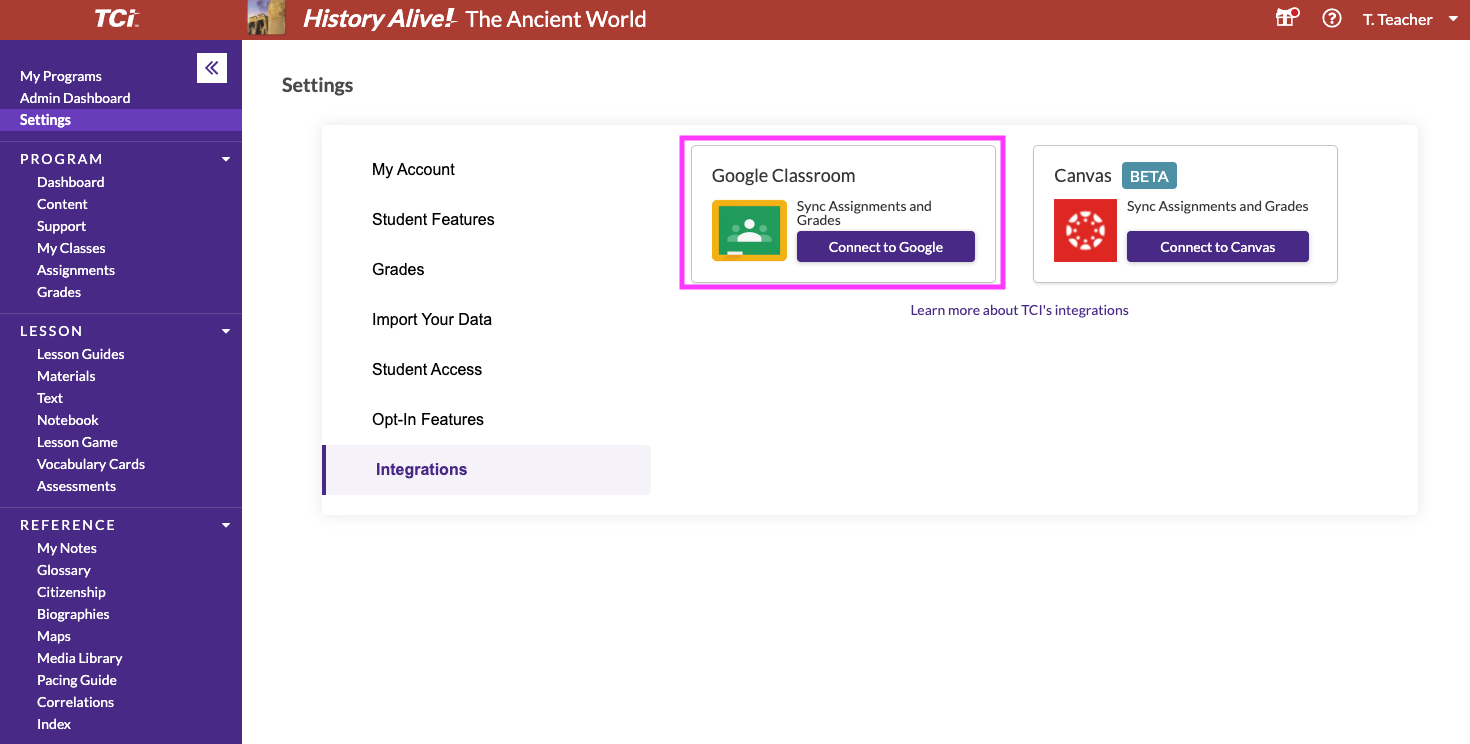Open the T. Teacher account dropdown
Screen dimensions: 1470x744
tap(1403, 18)
